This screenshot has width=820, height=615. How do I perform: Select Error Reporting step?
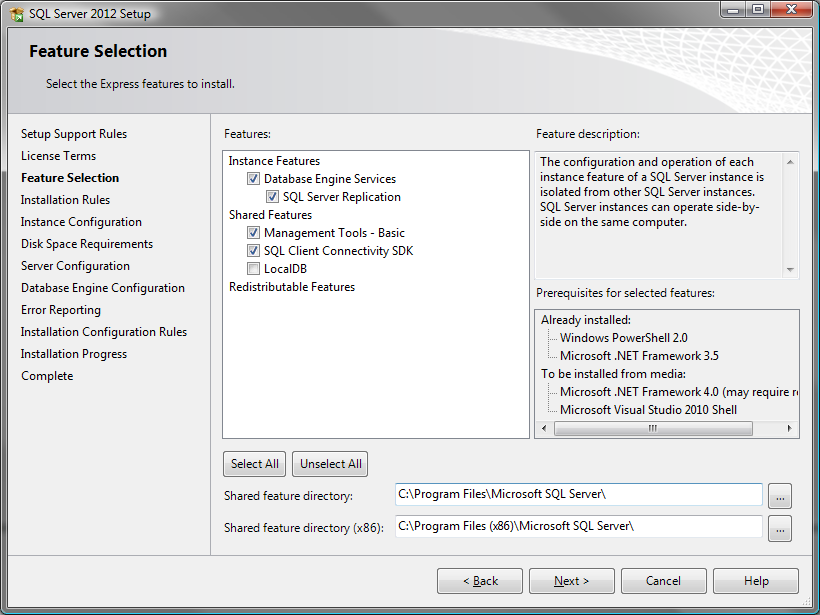[x=61, y=310]
